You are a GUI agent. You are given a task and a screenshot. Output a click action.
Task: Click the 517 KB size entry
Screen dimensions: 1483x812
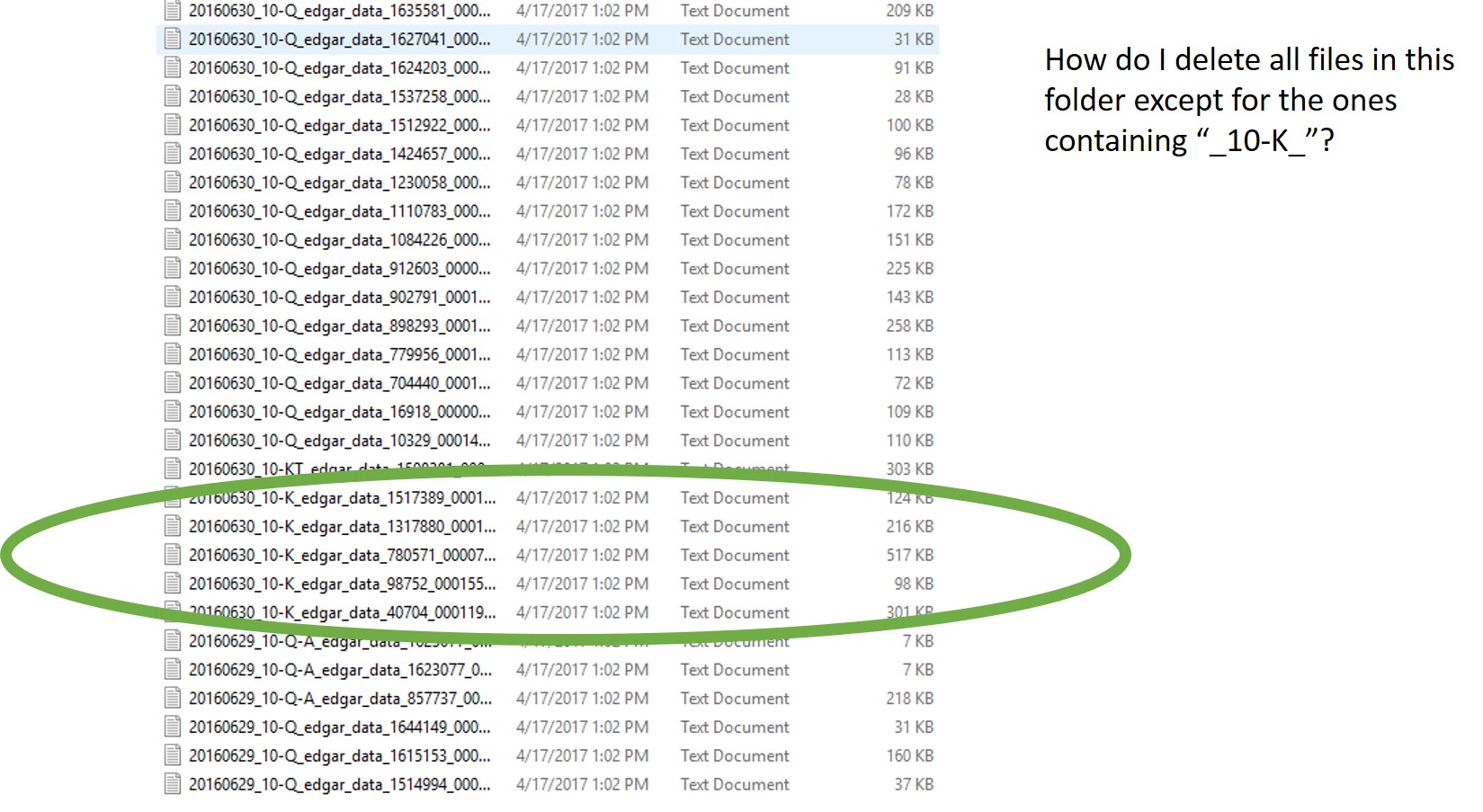pyautogui.click(x=909, y=555)
